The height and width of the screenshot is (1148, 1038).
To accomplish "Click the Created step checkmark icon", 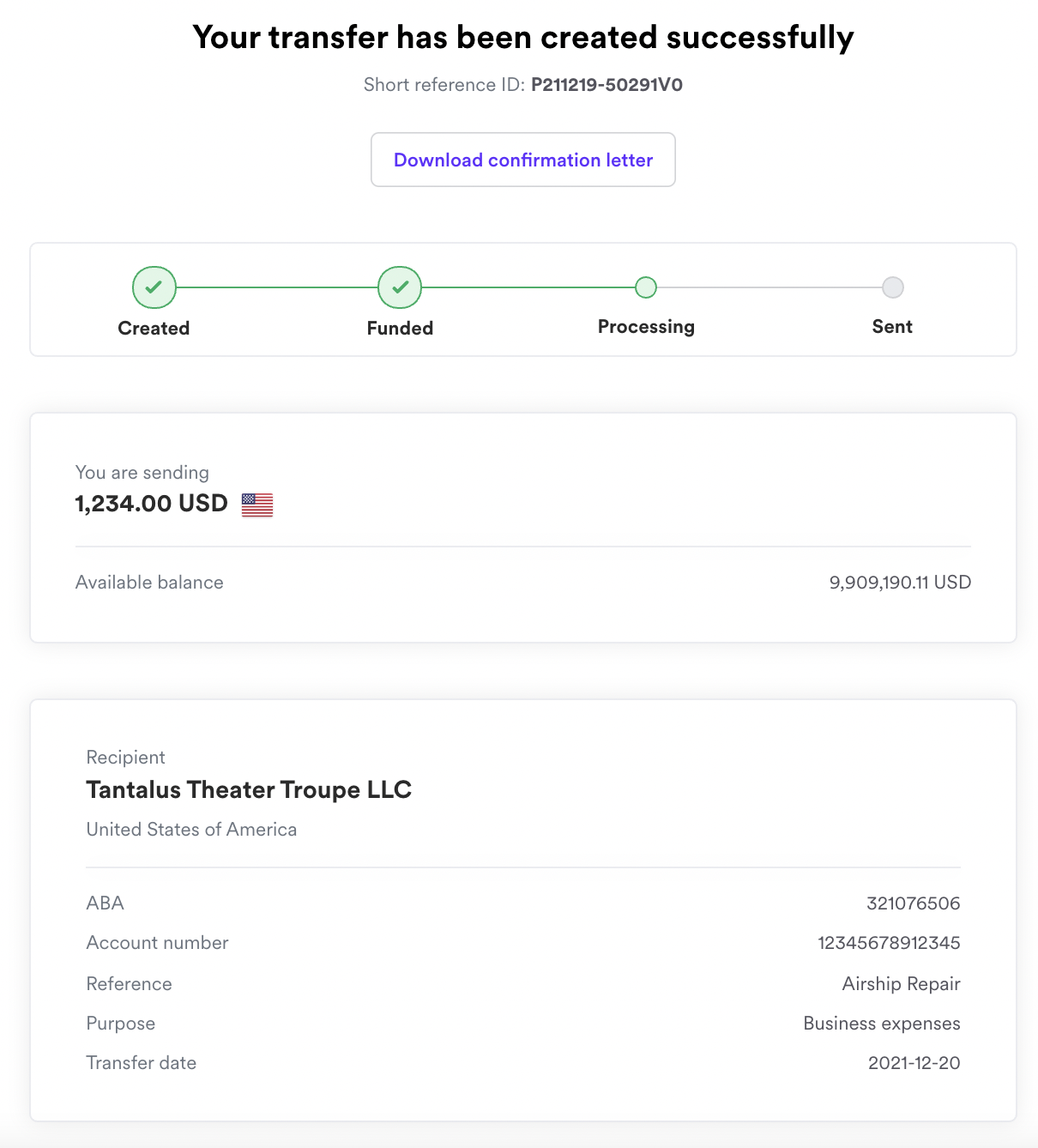I will coord(154,287).
